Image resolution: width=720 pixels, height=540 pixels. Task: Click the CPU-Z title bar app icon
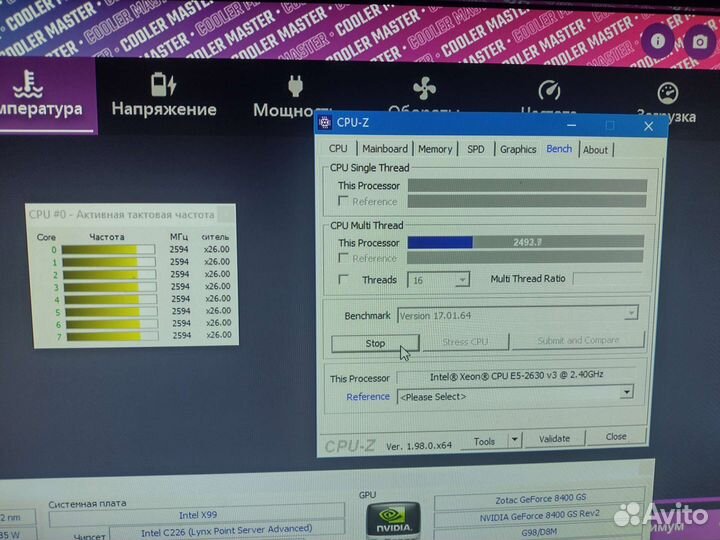coord(325,123)
